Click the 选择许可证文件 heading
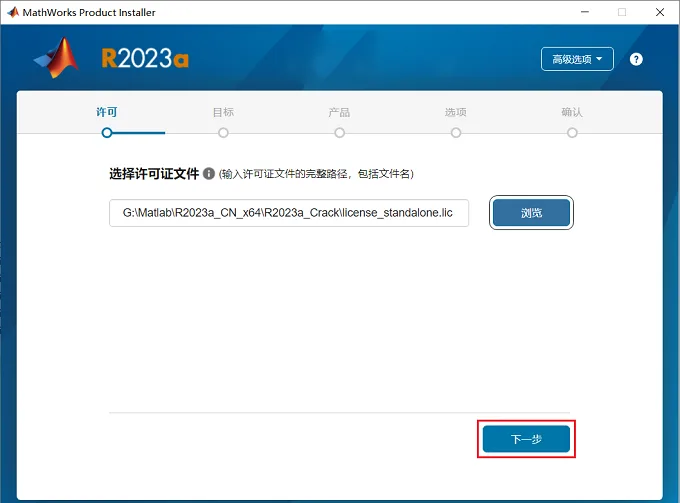The image size is (680, 503). pos(154,174)
